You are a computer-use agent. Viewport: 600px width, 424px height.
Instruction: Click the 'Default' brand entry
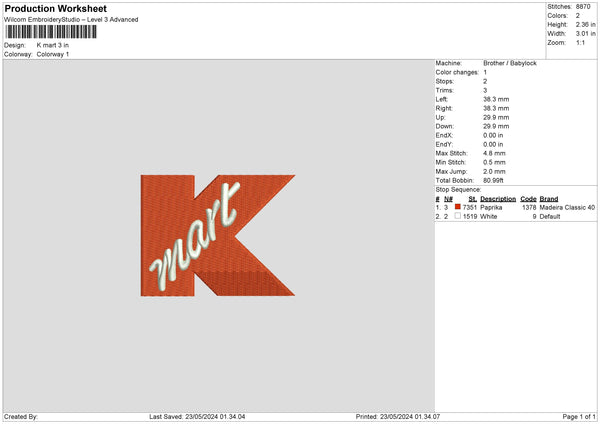coord(550,217)
